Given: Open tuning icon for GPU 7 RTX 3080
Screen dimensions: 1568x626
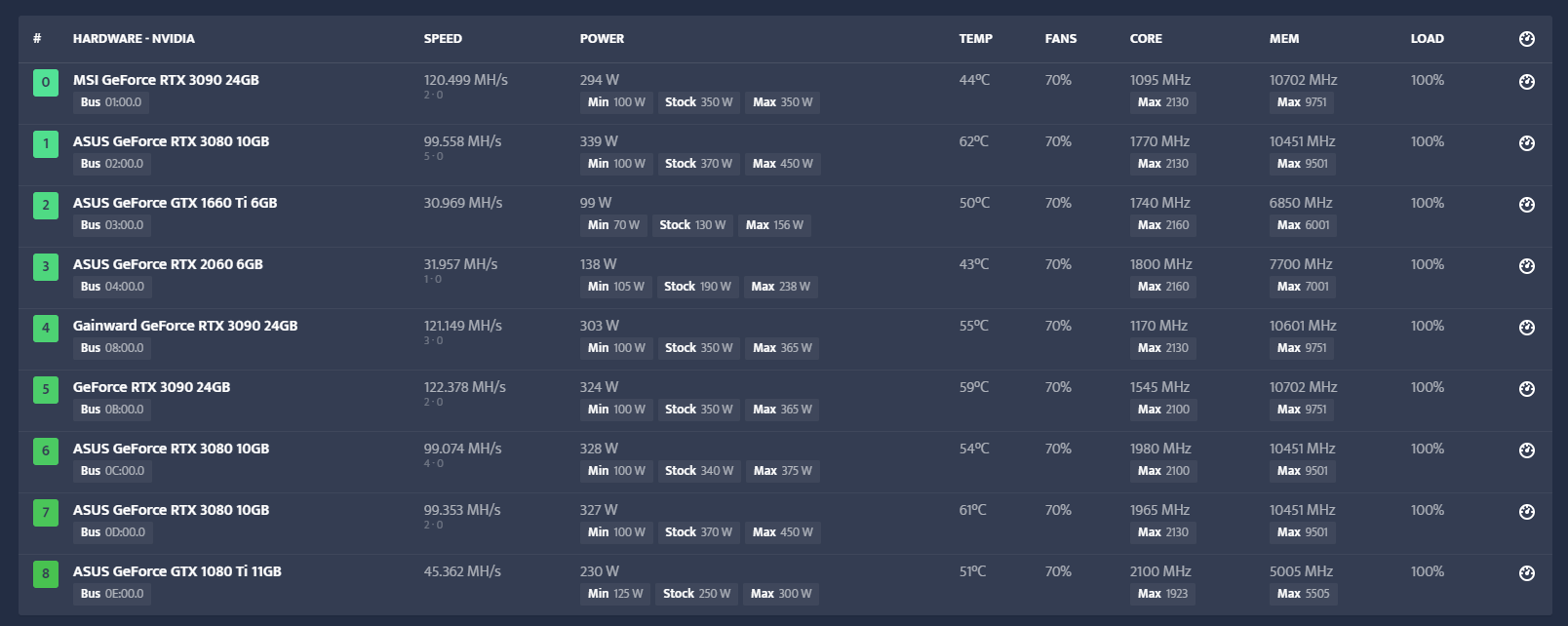Looking at the screenshot, I should 1527,512.
